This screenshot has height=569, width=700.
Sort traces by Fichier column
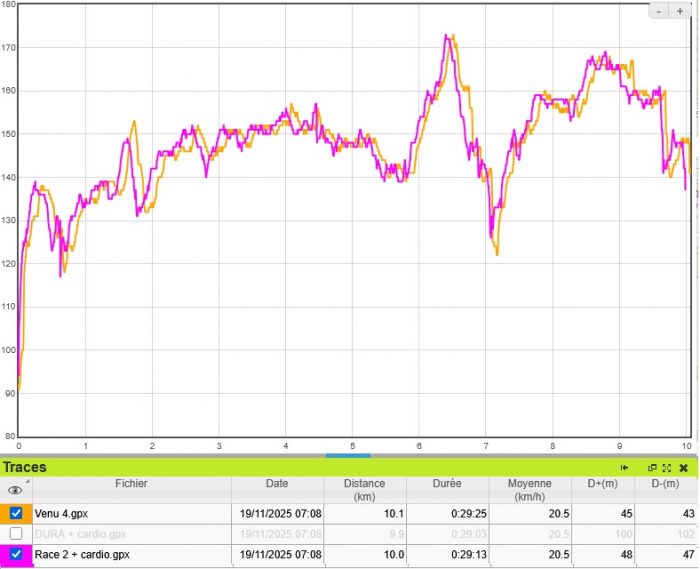pos(130,484)
